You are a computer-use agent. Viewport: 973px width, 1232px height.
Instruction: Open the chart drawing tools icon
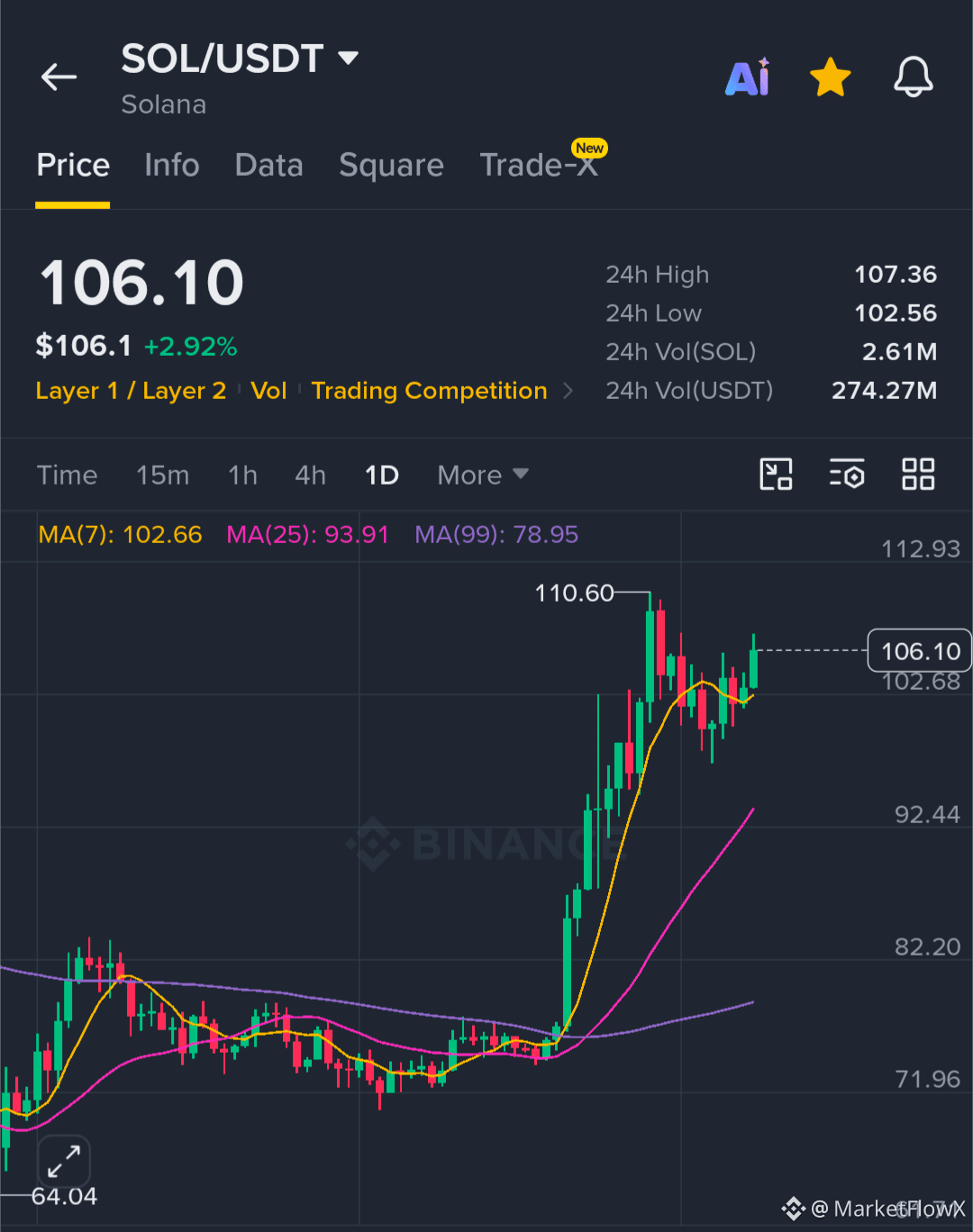(x=776, y=474)
